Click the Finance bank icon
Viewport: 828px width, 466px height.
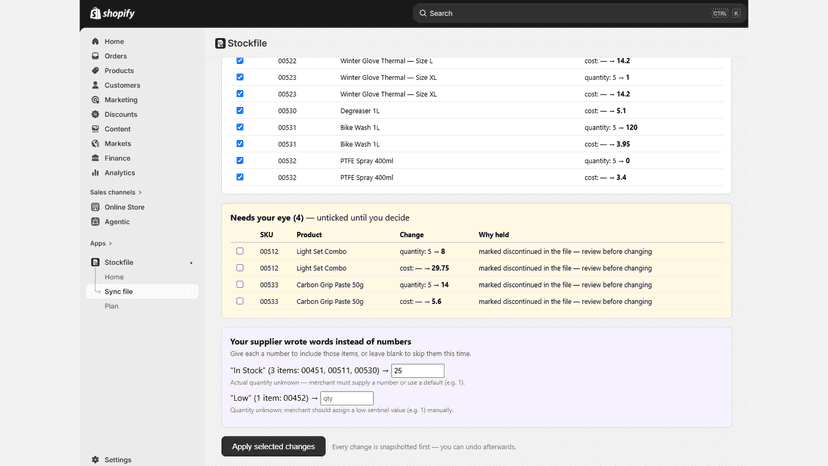(95, 158)
